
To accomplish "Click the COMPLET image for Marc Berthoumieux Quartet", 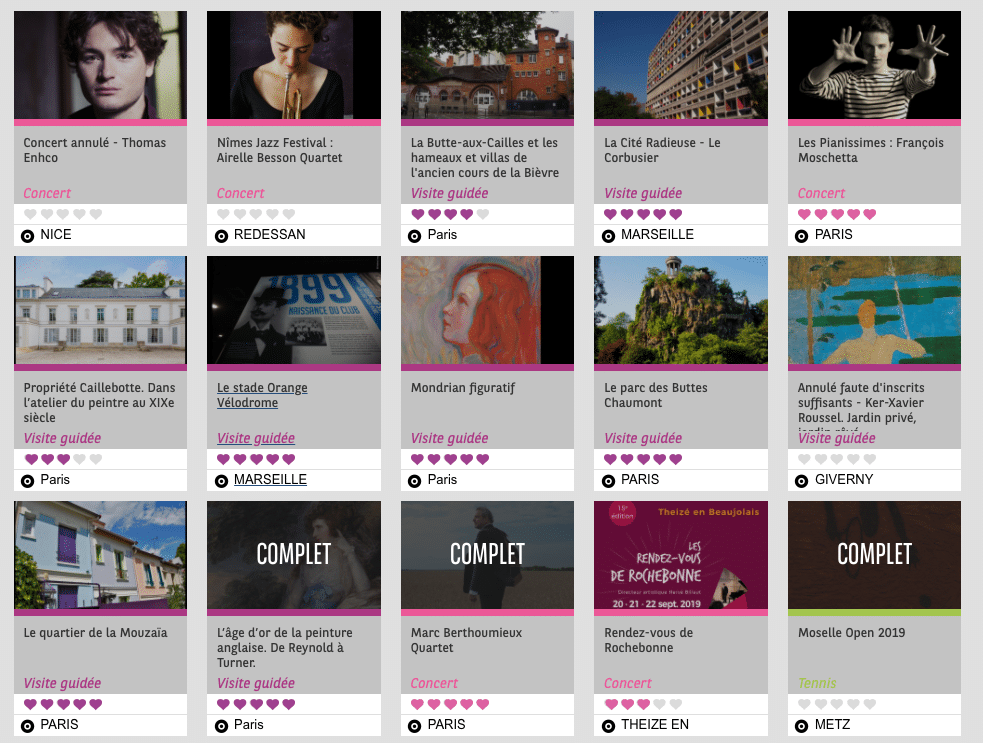I will (487, 555).
